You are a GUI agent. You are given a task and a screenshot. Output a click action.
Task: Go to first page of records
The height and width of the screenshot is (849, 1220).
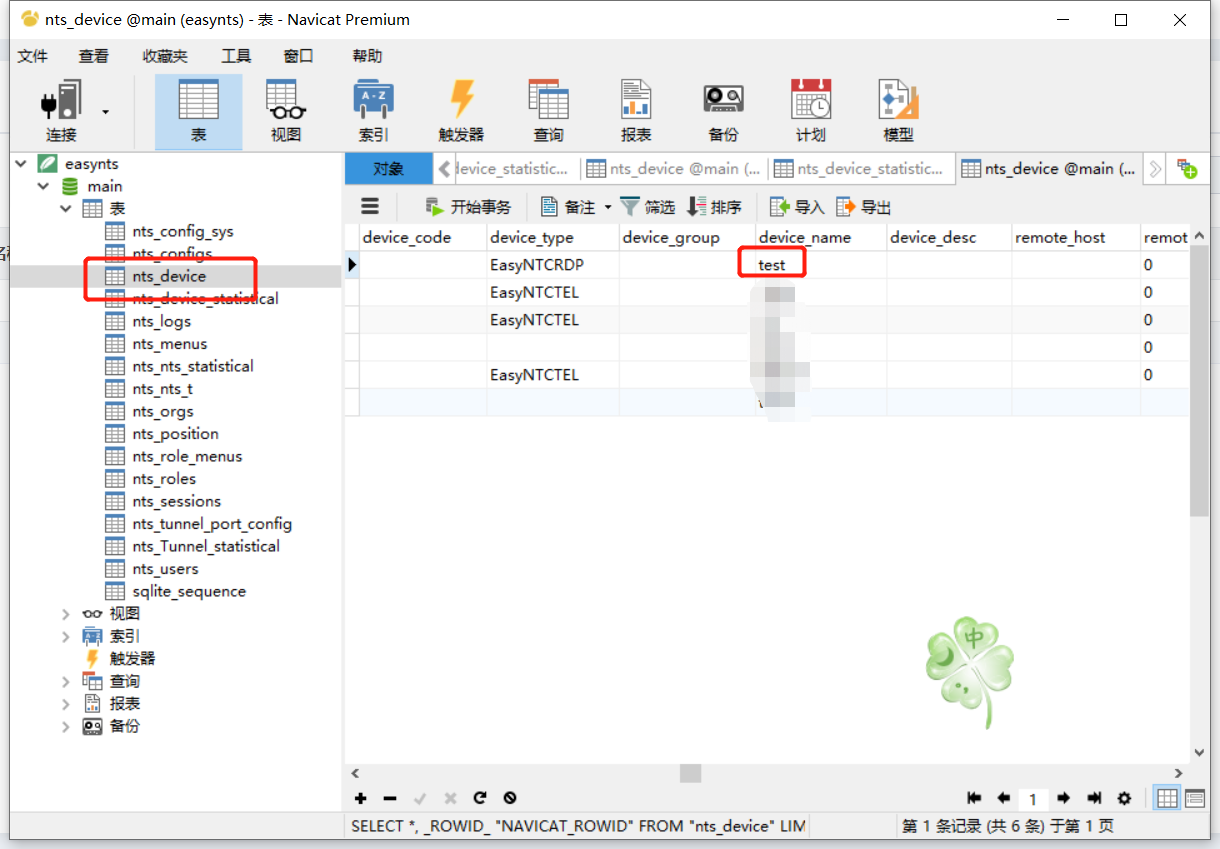click(x=974, y=798)
